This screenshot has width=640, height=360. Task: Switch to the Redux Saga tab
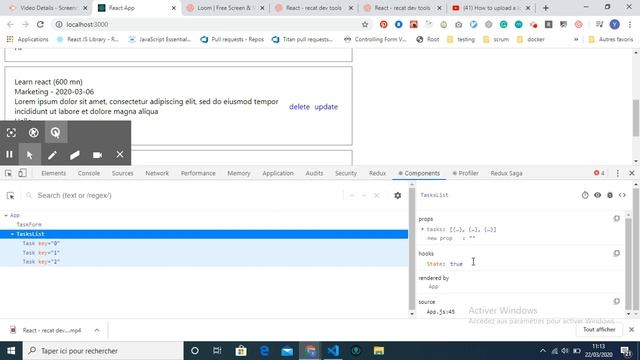point(506,173)
